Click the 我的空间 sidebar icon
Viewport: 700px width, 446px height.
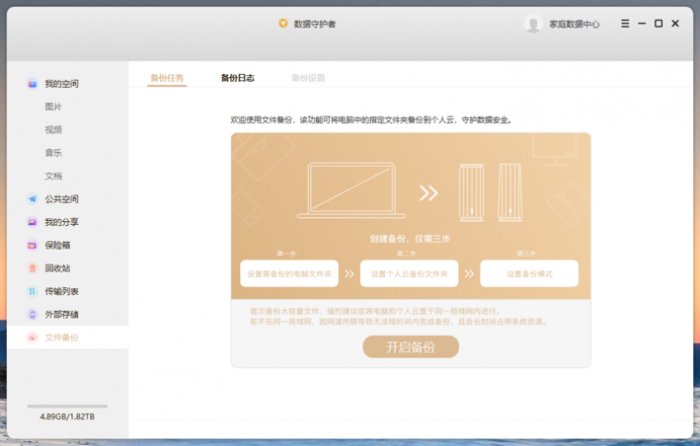[33, 84]
